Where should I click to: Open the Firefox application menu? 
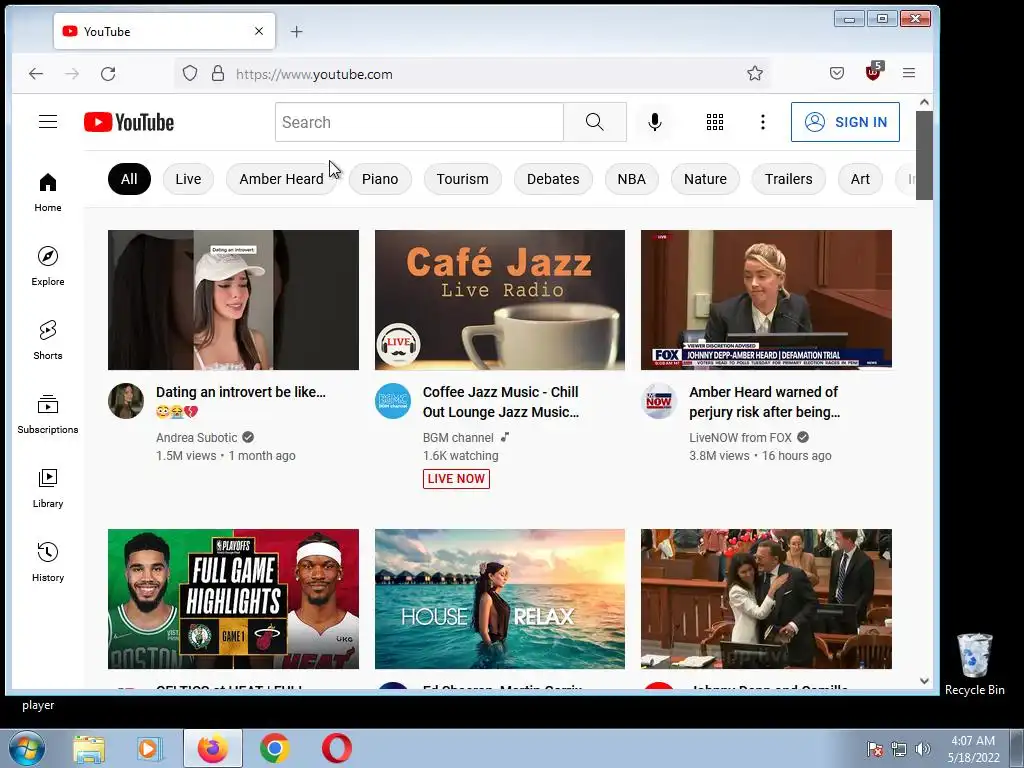tap(908, 73)
